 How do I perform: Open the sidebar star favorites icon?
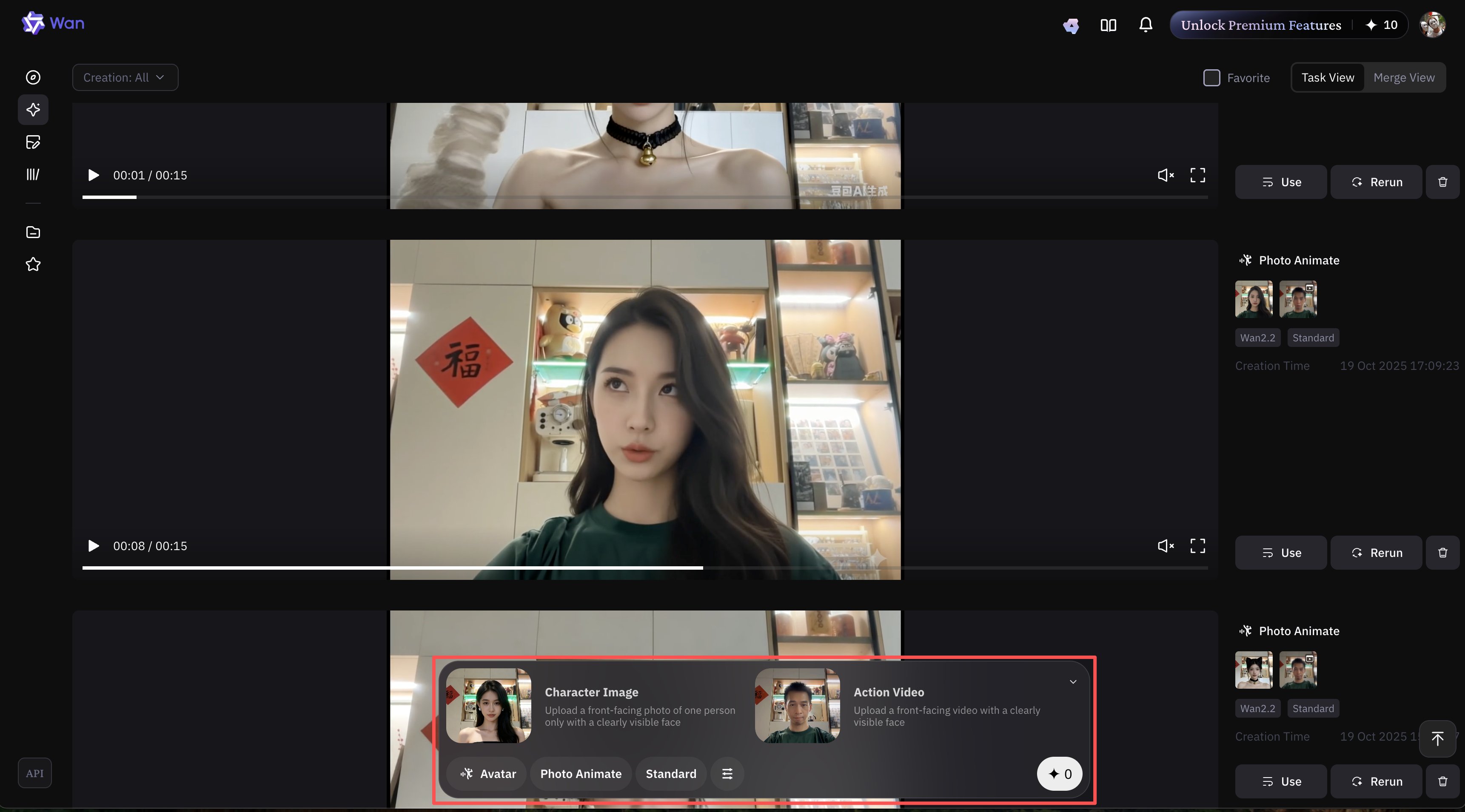(x=33, y=264)
